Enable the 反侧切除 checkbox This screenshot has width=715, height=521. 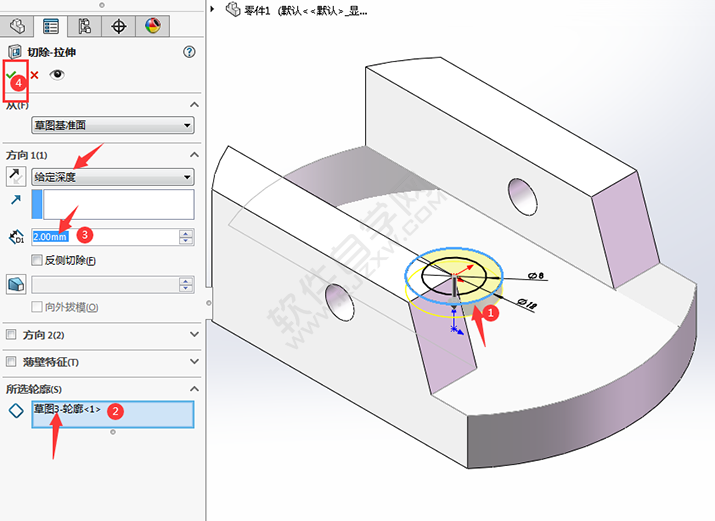pyautogui.click(x=37, y=260)
